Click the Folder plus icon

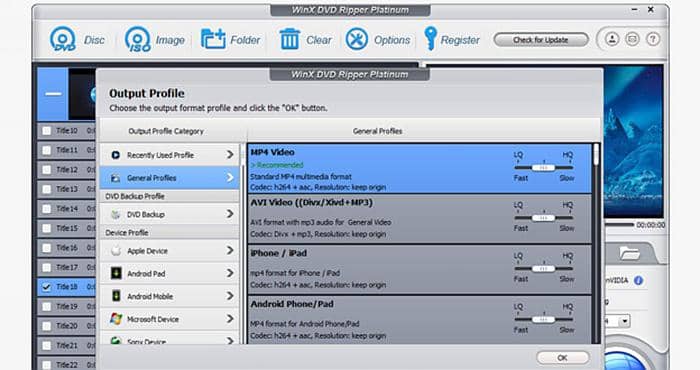(x=213, y=39)
